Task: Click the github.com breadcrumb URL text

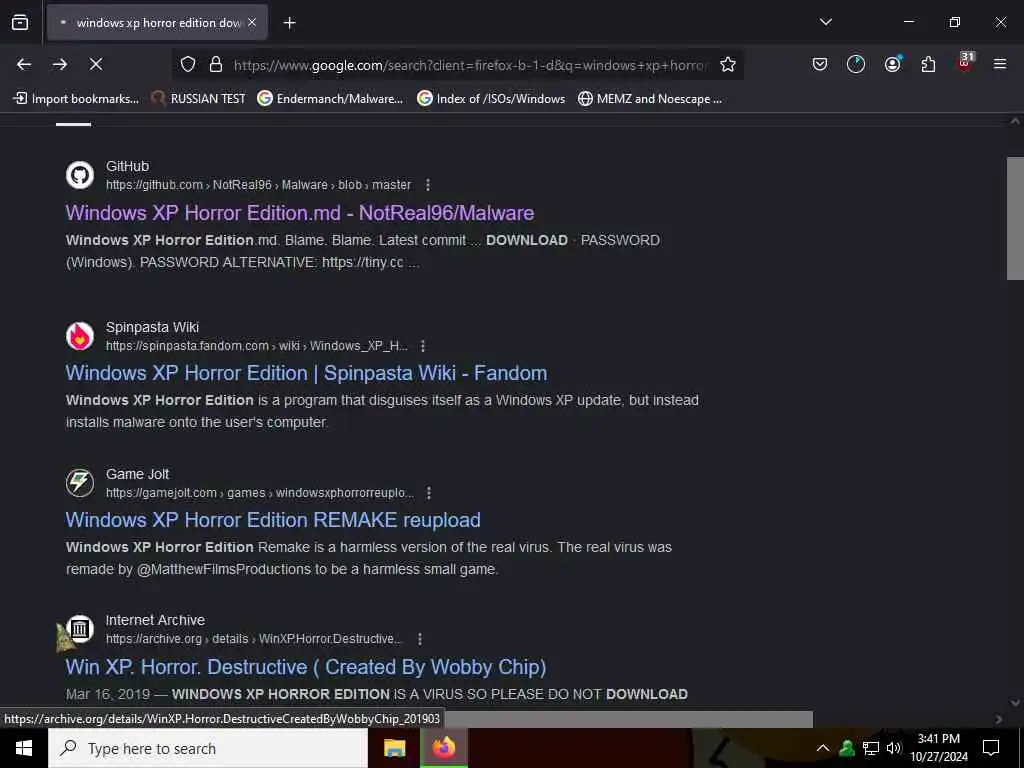Action: point(259,185)
